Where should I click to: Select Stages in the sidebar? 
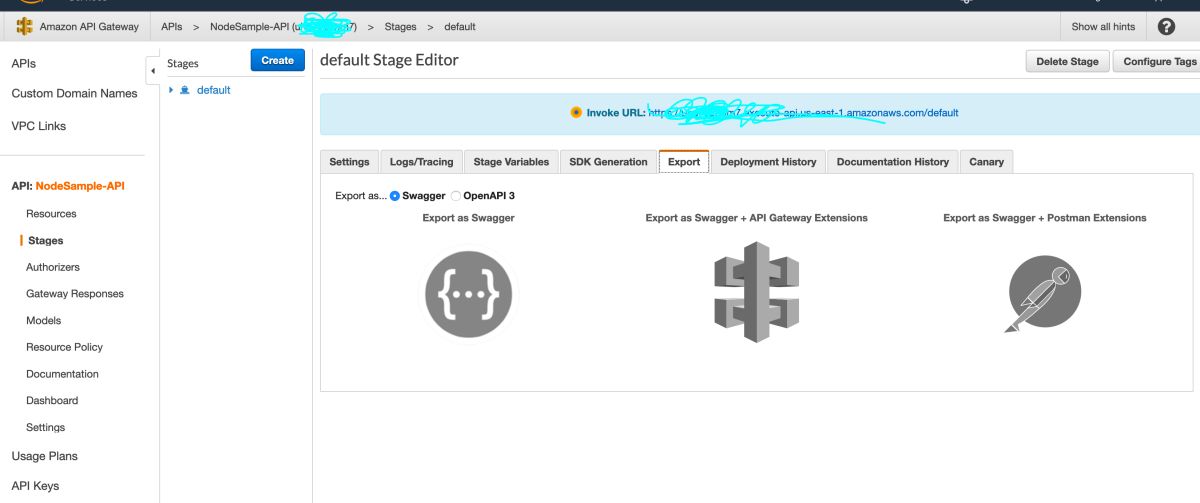coord(46,241)
